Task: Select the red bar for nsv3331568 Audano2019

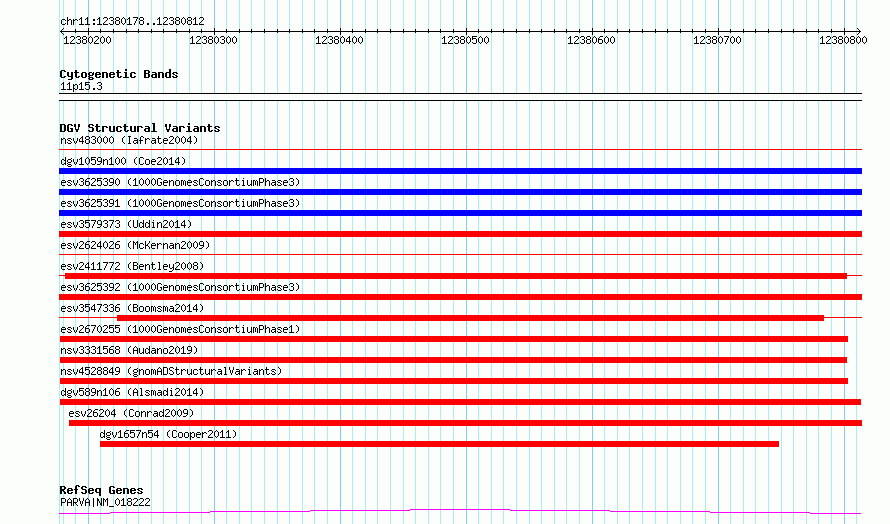Action: (453, 360)
